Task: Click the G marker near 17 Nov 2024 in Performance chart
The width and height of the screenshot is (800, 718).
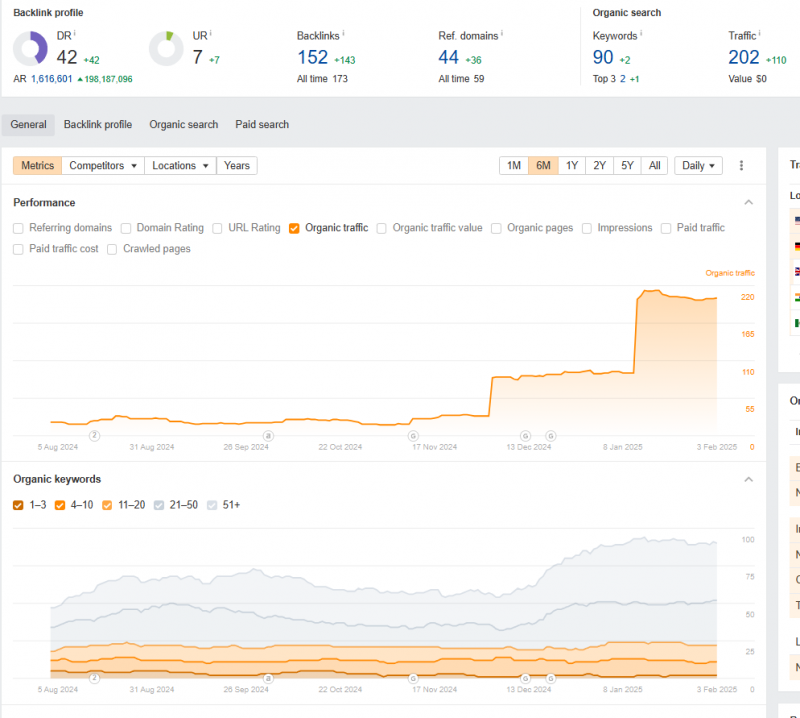Action: click(412, 436)
